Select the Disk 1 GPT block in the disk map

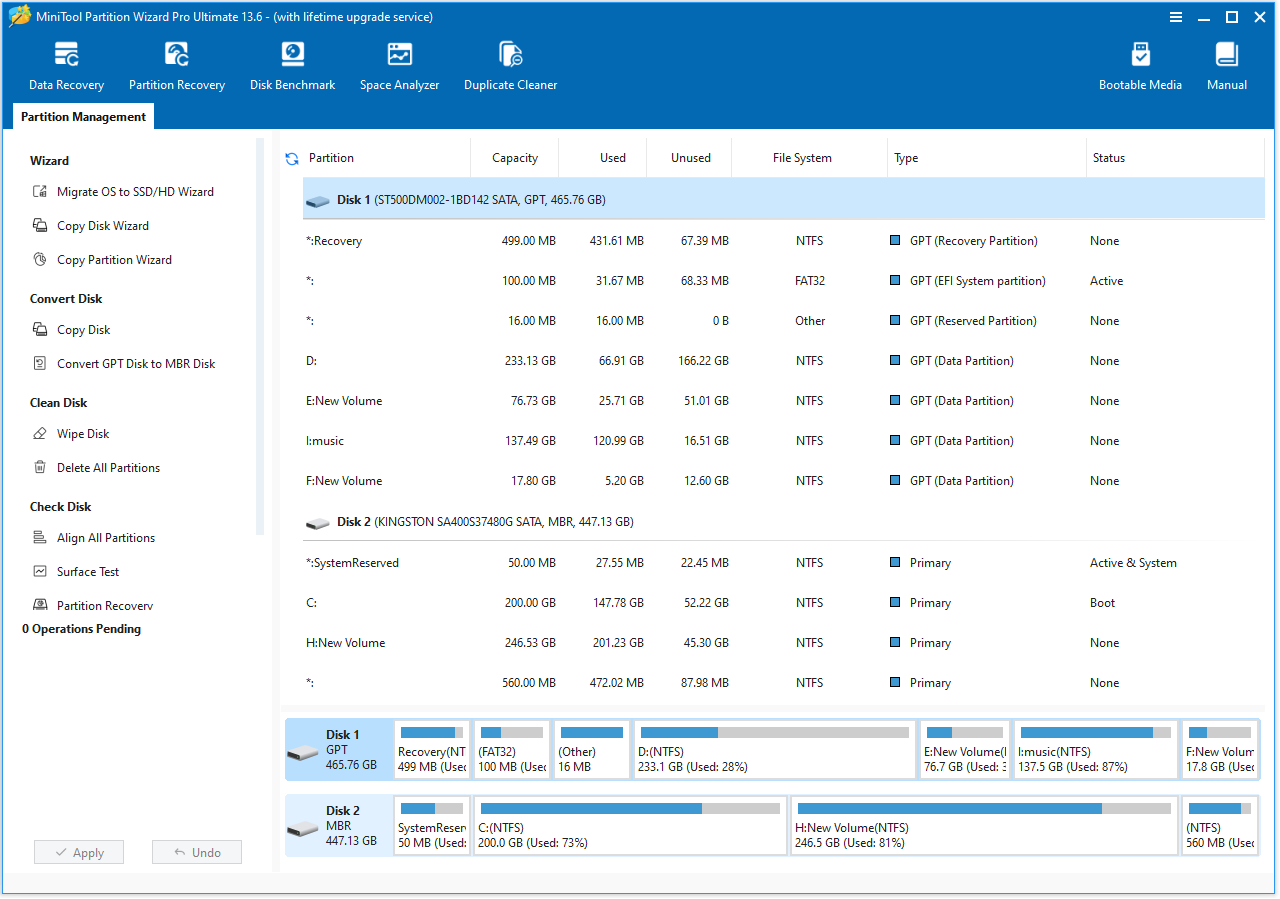(x=339, y=749)
